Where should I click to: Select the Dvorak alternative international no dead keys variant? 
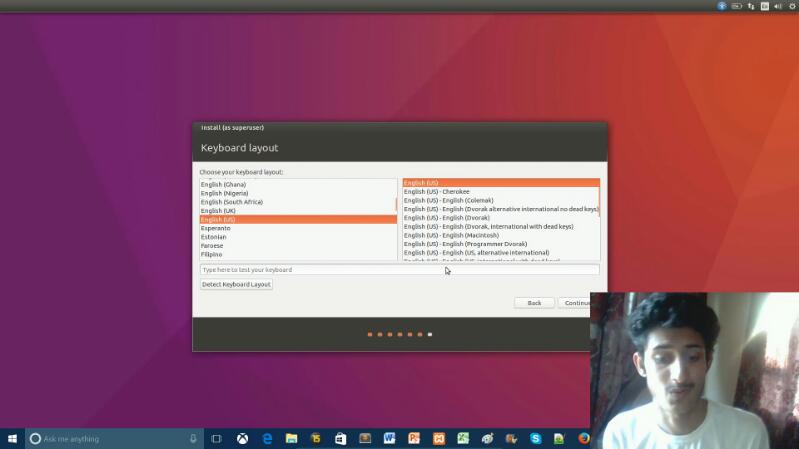tap(501, 209)
